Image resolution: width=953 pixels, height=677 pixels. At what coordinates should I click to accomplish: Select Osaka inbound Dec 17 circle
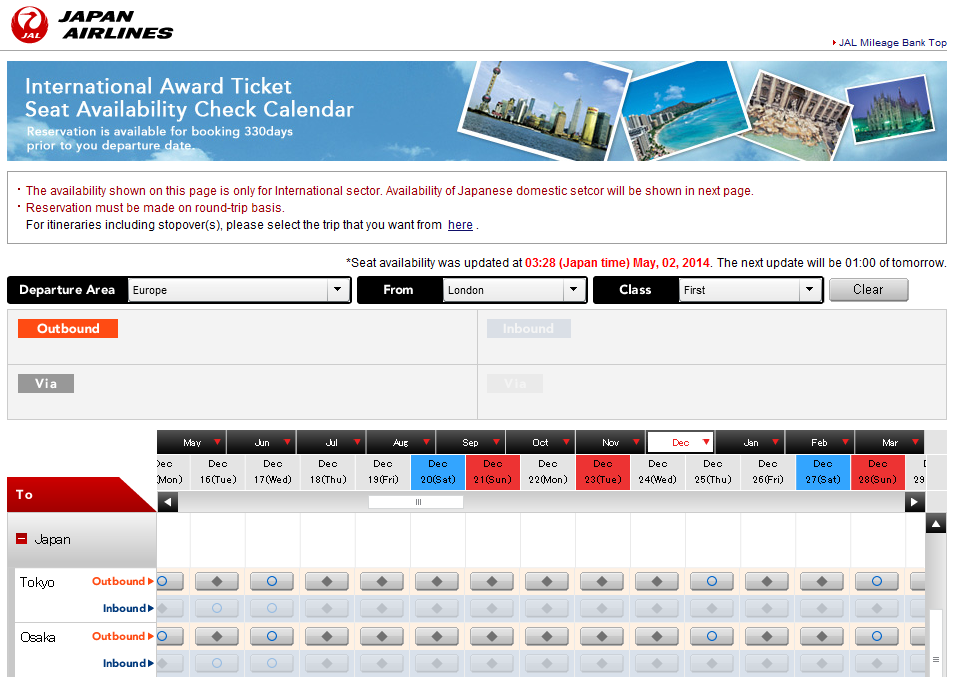(x=272, y=663)
